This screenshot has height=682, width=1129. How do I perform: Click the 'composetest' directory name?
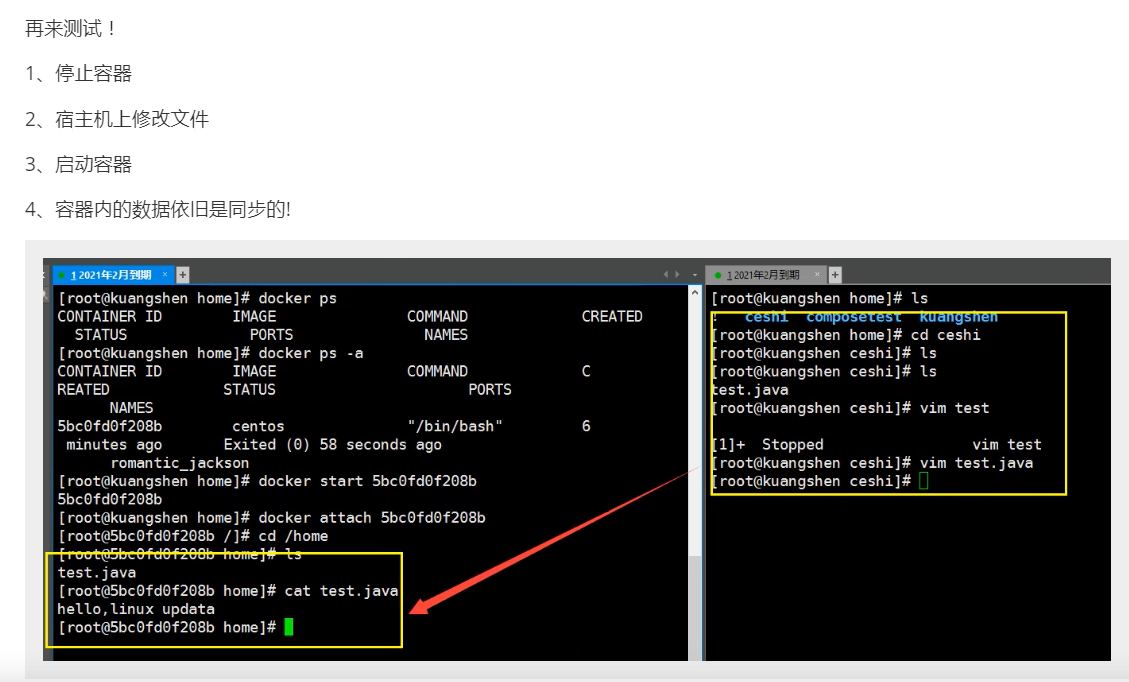pos(853,317)
